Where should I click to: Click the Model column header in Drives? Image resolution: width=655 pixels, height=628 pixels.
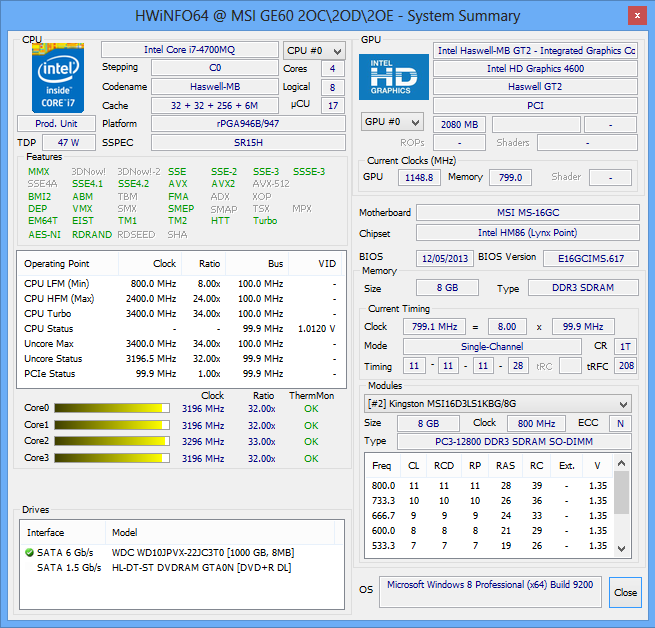[x=220, y=532]
